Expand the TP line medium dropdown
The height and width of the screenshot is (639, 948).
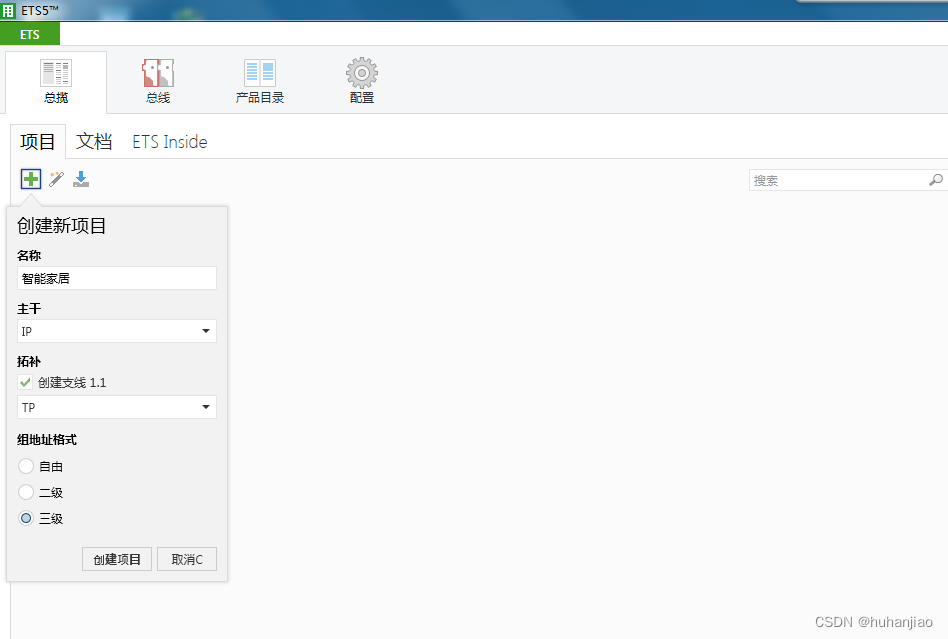[x=205, y=407]
